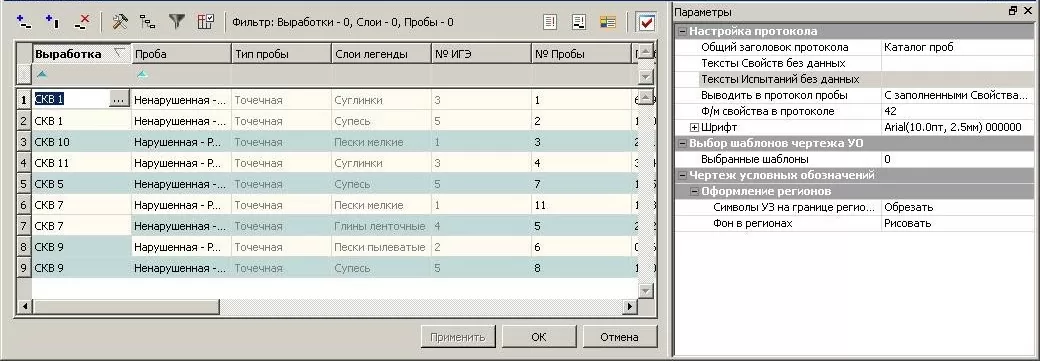Click the delete row icon with red X
1040x361 pixels.
[82, 22]
